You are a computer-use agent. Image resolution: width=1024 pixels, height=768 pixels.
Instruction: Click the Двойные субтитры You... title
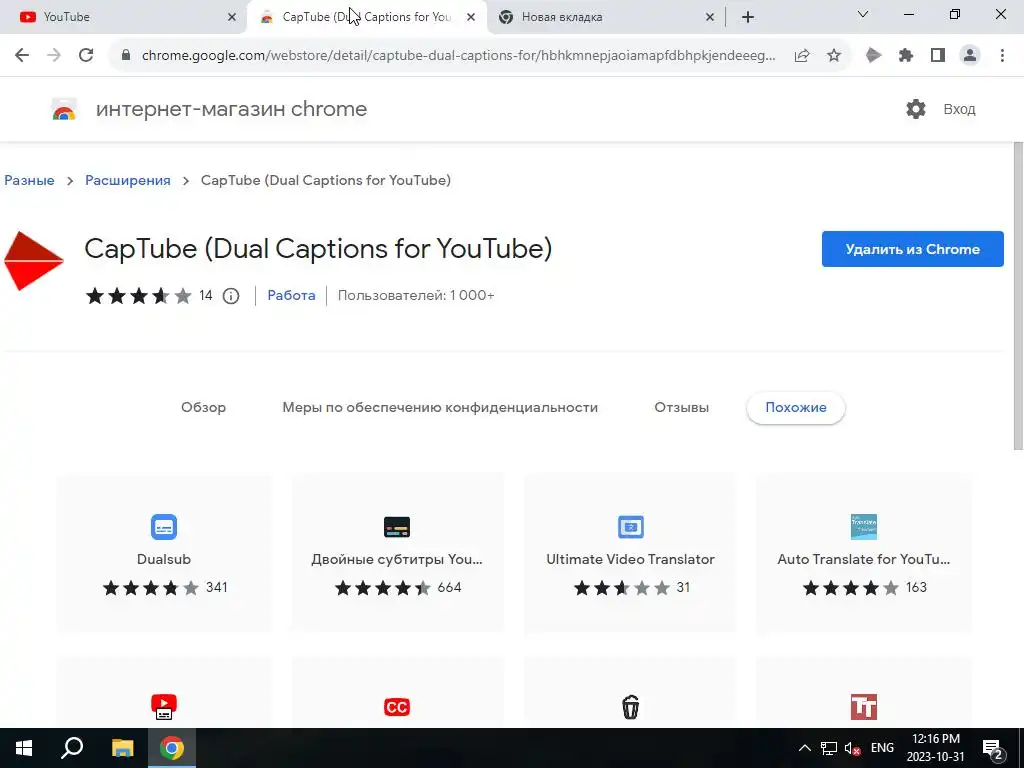(397, 559)
